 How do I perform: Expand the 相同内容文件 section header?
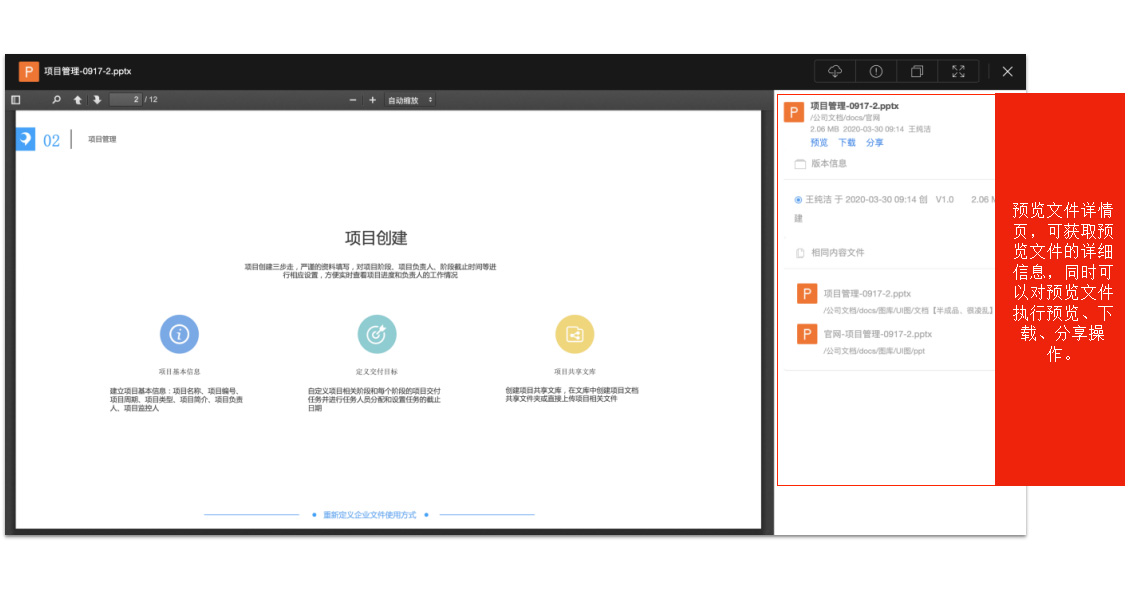click(x=837, y=253)
